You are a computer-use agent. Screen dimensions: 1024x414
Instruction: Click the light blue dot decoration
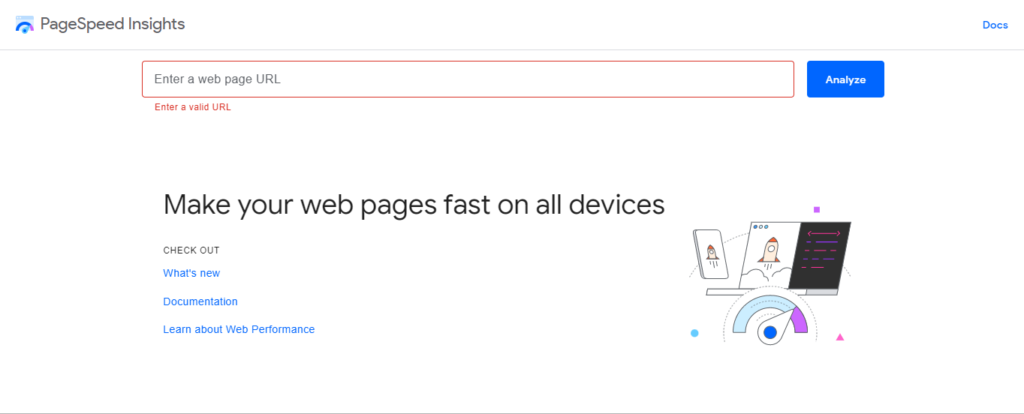pos(694,333)
